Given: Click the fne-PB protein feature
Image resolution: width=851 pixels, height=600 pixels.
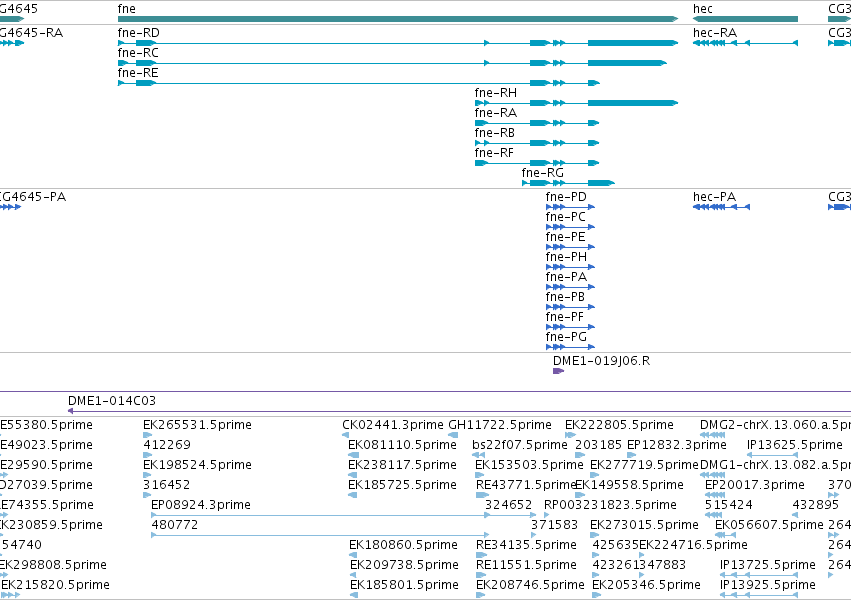Looking at the screenshot, I should (570, 307).
